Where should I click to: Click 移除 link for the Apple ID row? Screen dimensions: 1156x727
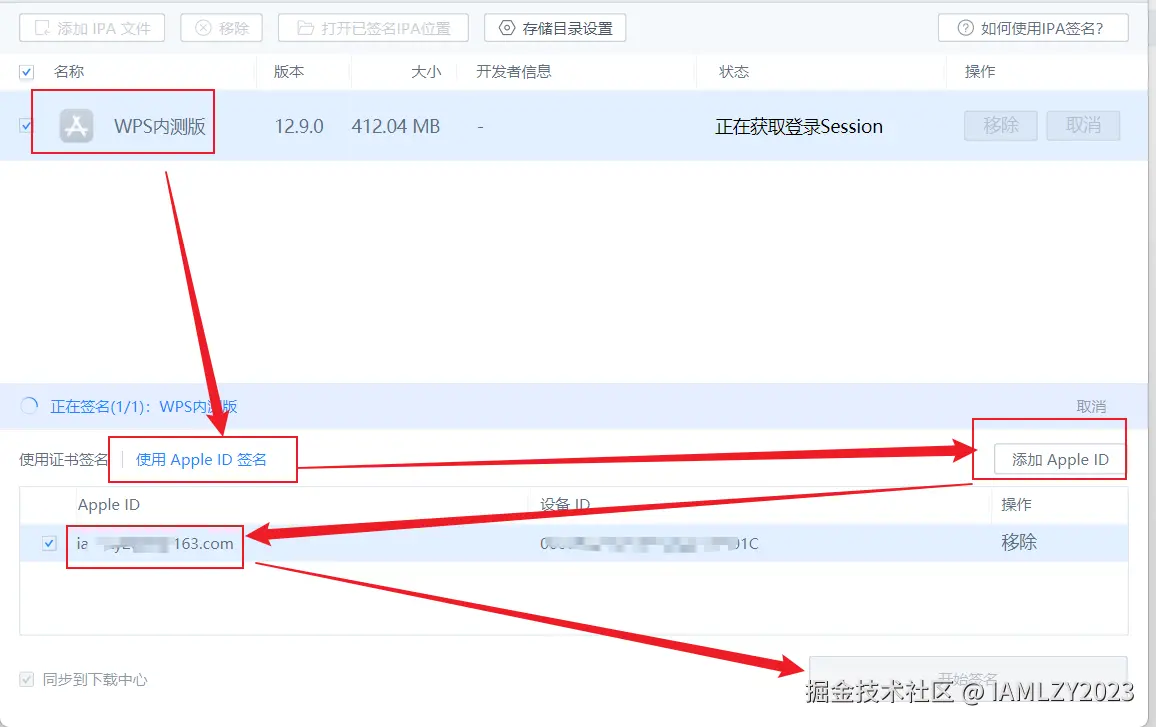(1019, 543)
